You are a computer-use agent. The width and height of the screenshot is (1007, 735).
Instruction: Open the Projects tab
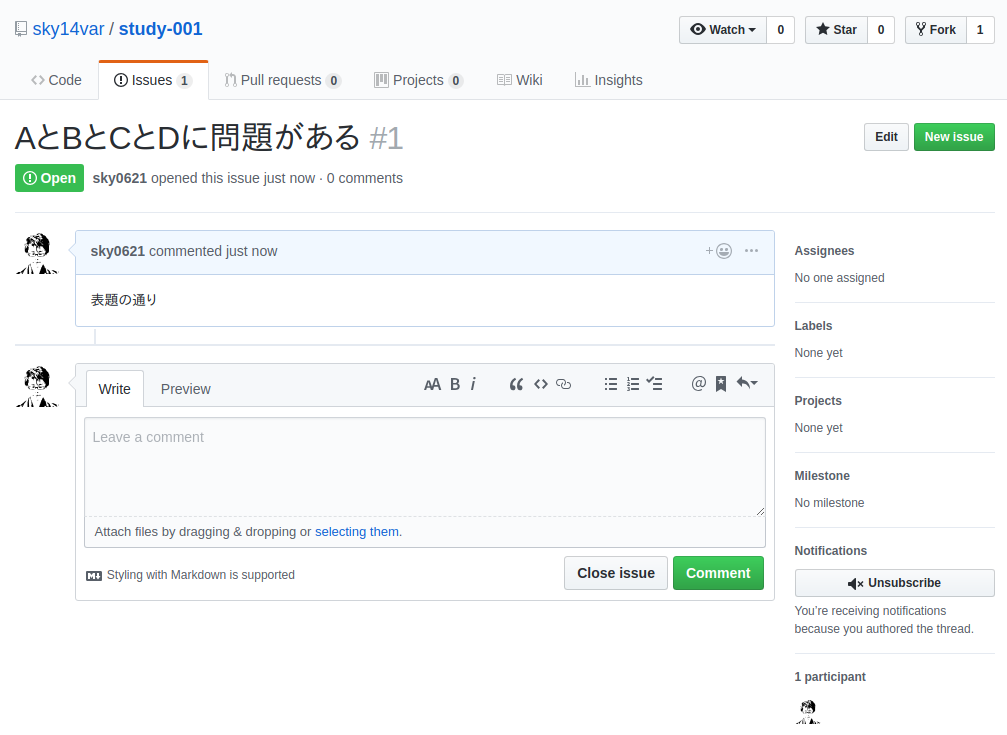[x=418, y=80]
